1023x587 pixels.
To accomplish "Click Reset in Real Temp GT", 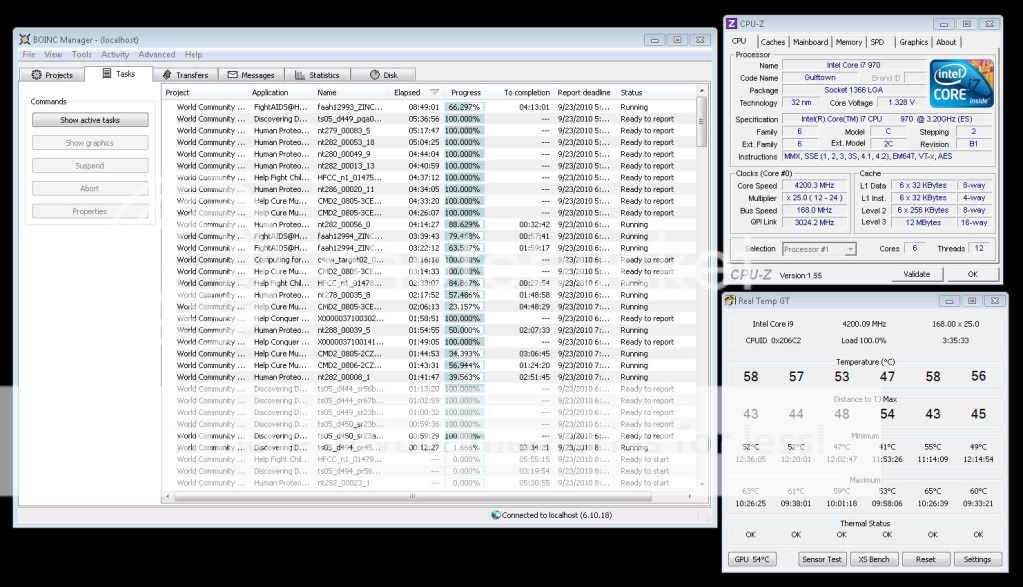I will click(925, 560).
